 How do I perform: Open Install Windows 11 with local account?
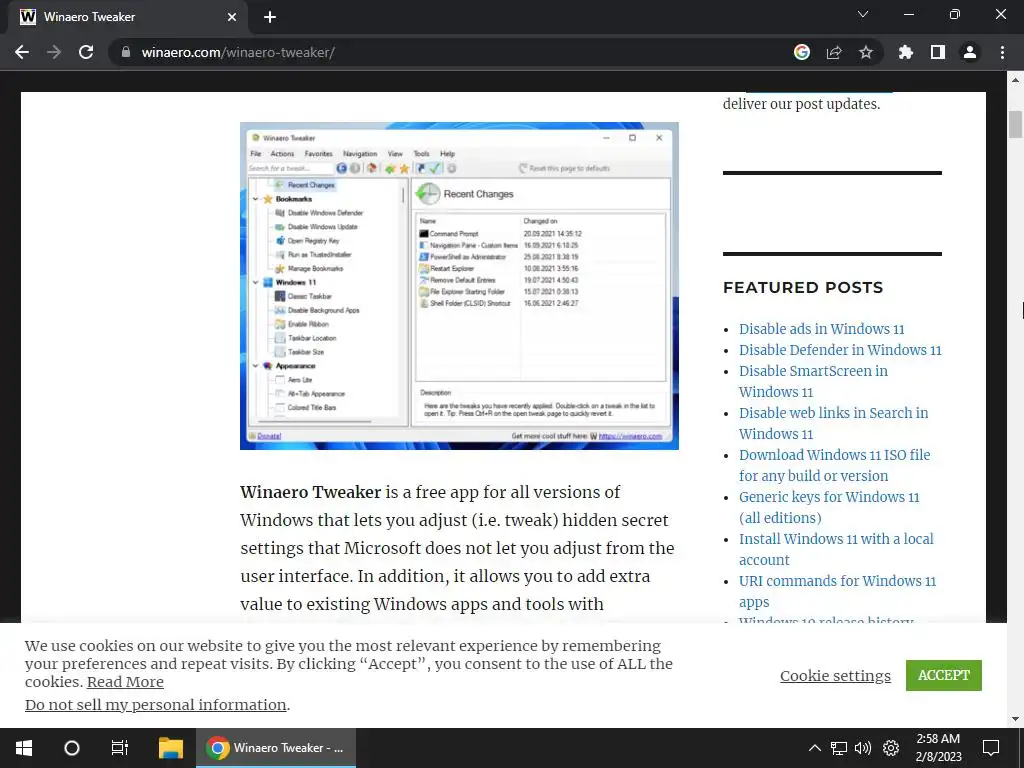pos(837,549)
